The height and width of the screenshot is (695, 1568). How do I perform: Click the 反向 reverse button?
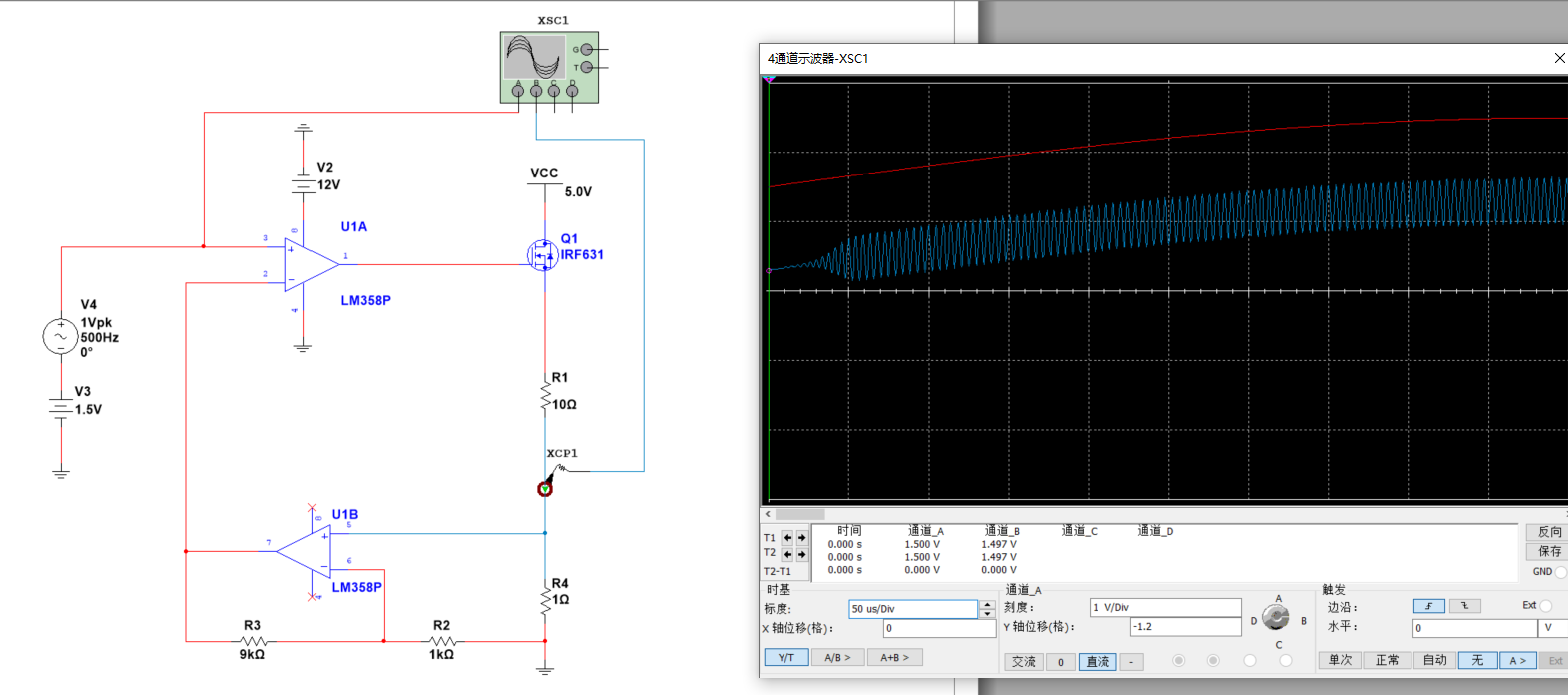click(x=1548, y=532)
